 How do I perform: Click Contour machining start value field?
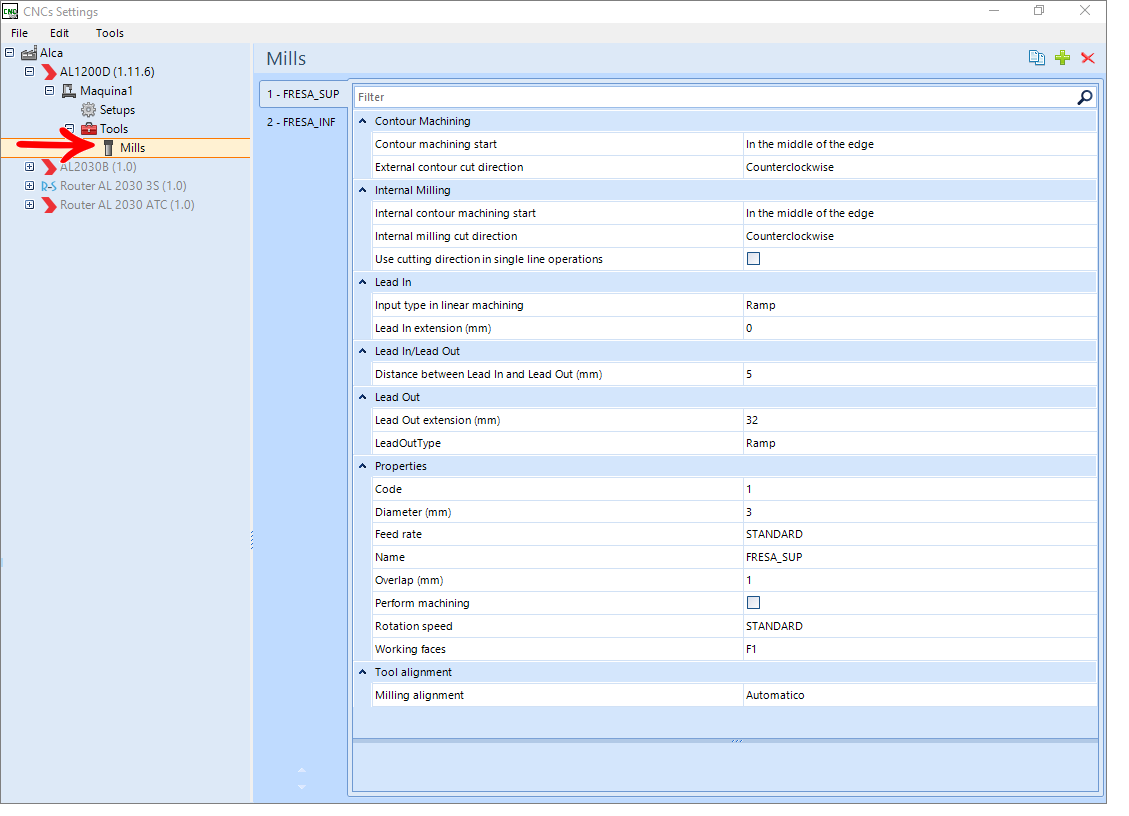[919, 144]
